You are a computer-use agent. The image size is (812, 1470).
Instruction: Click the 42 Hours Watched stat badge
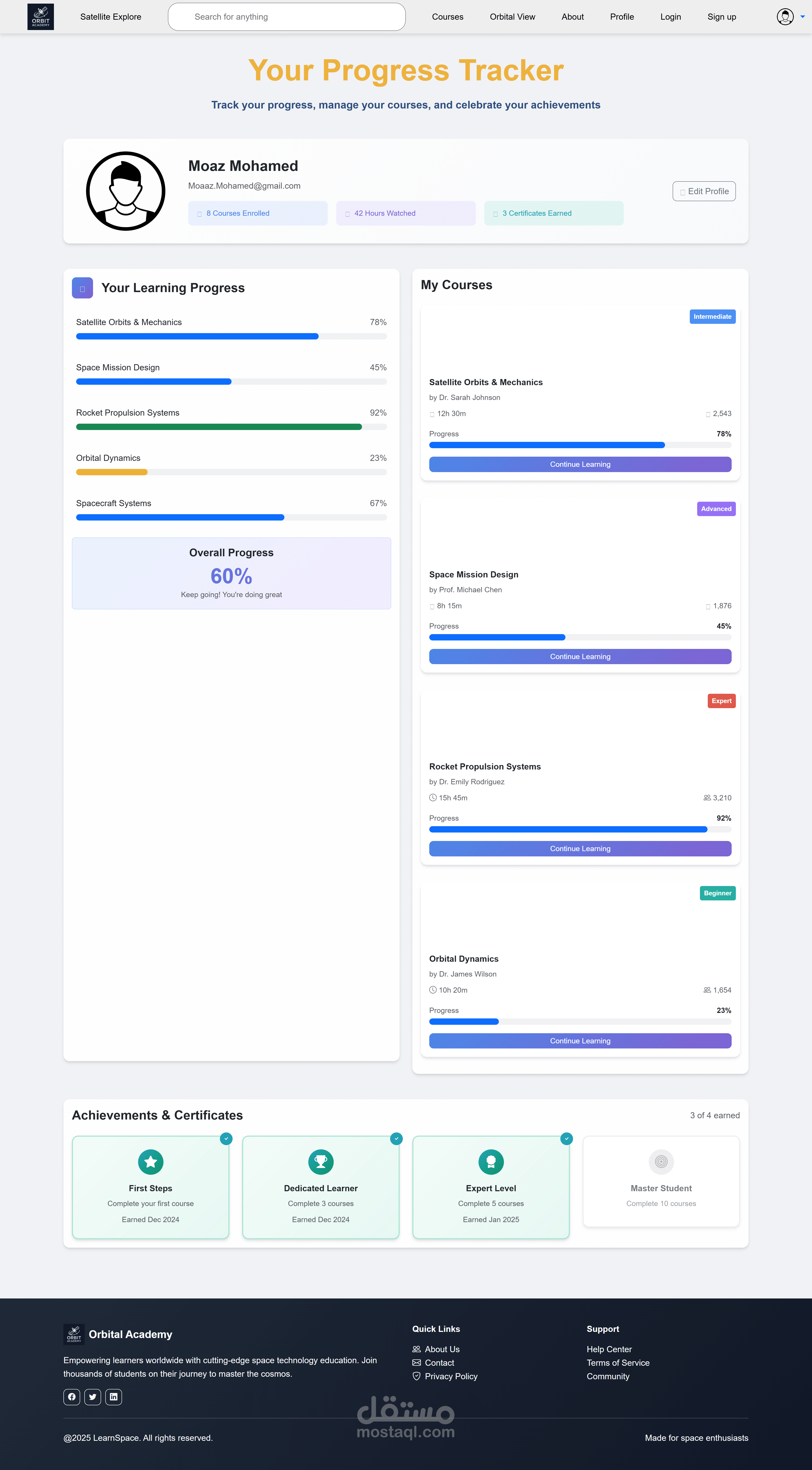(406, 213)
